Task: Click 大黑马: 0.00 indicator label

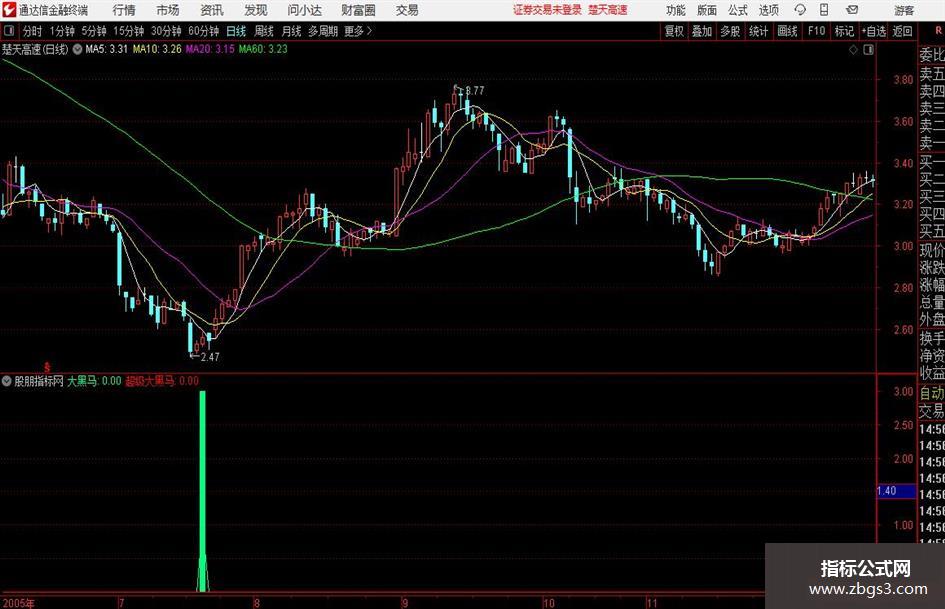Action: (94, 380)
